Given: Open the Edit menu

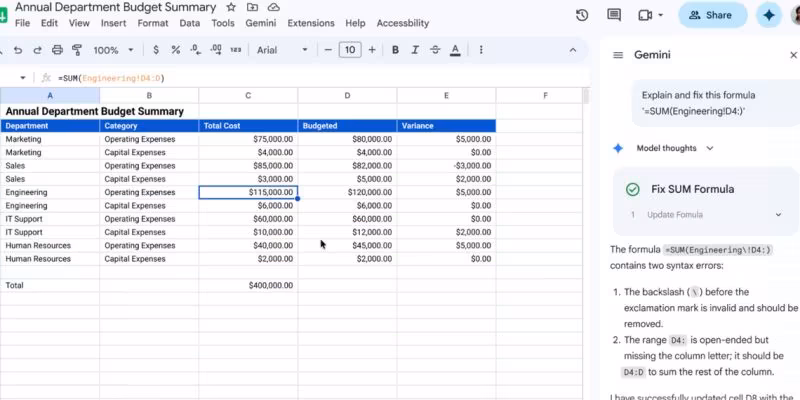Looking at the screenshot, I should point(49,23).
